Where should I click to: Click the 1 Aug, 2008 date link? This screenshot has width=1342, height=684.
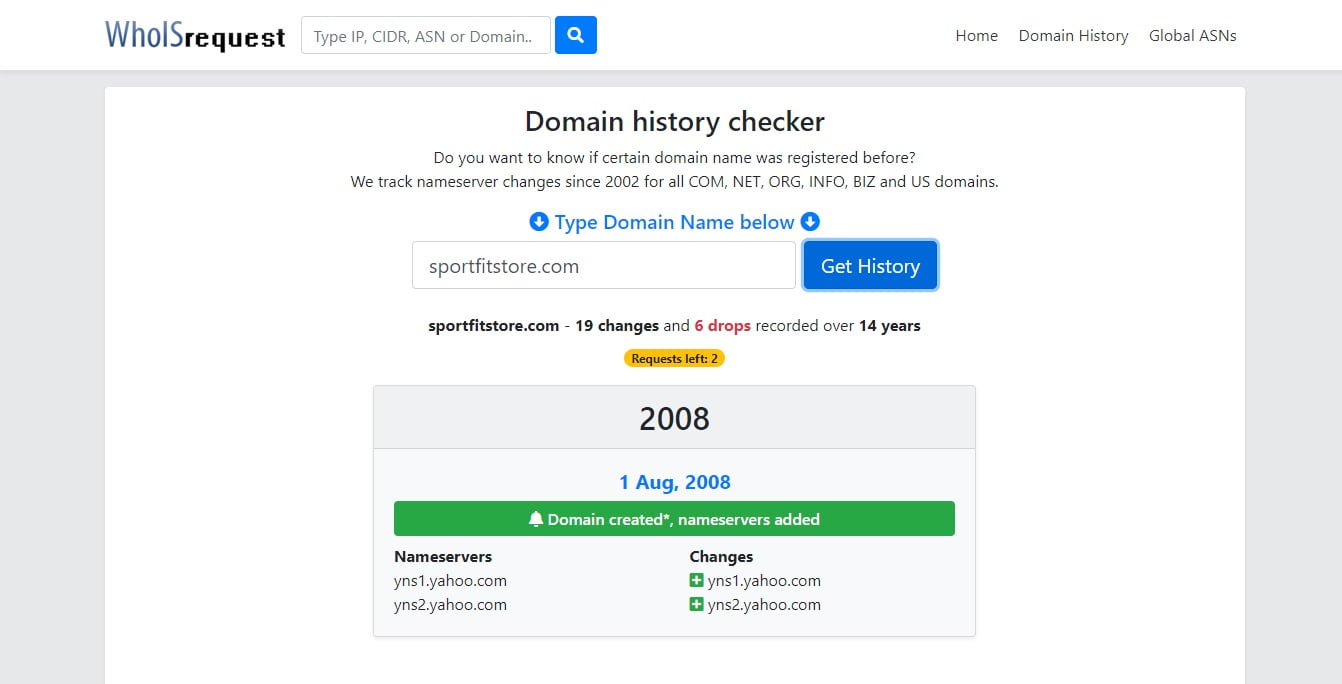click(x=674, y=482)
